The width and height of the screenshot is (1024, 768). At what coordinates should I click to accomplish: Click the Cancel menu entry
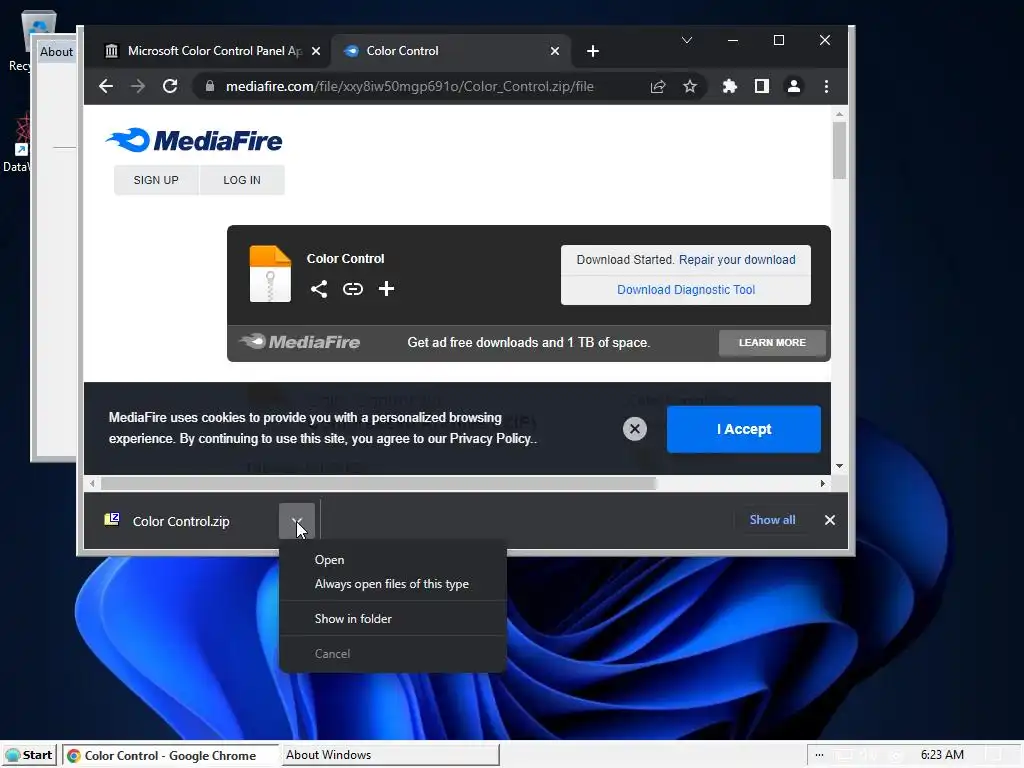pyautogui.click(x=392, y=654)
